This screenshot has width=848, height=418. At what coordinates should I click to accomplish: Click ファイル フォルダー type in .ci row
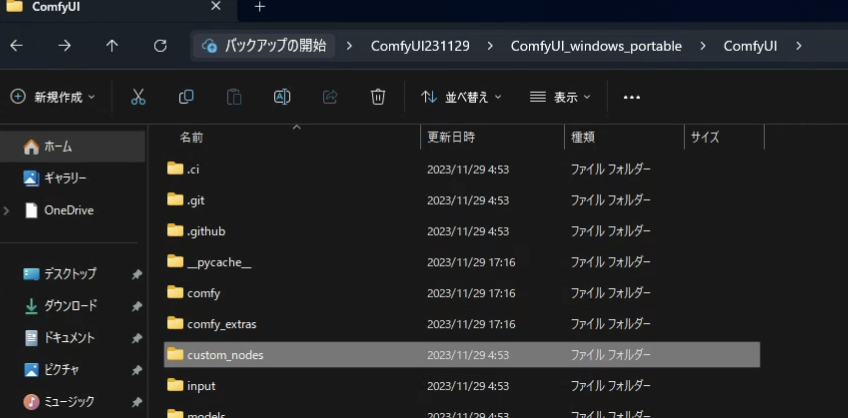(611, 169)
